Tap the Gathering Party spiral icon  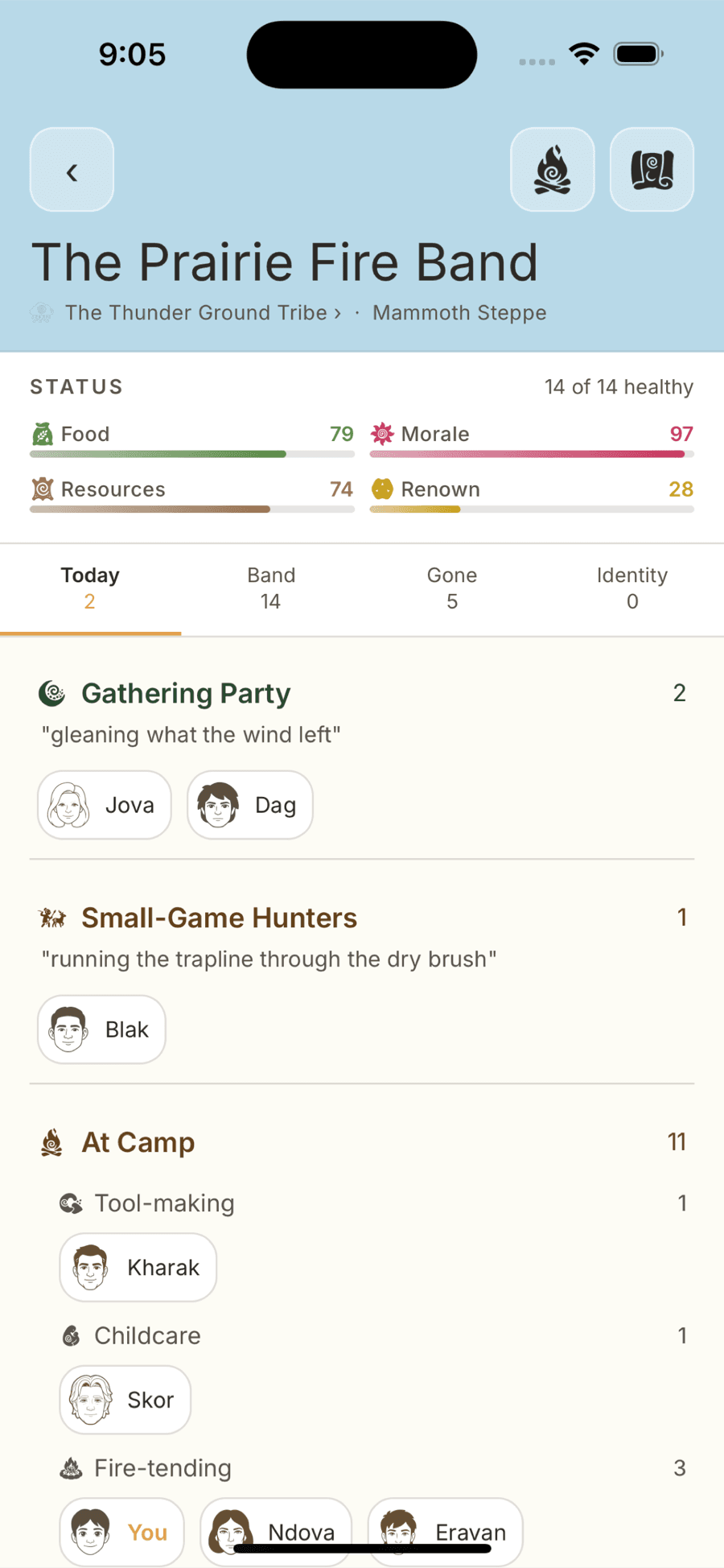click(x=52, y=693)
